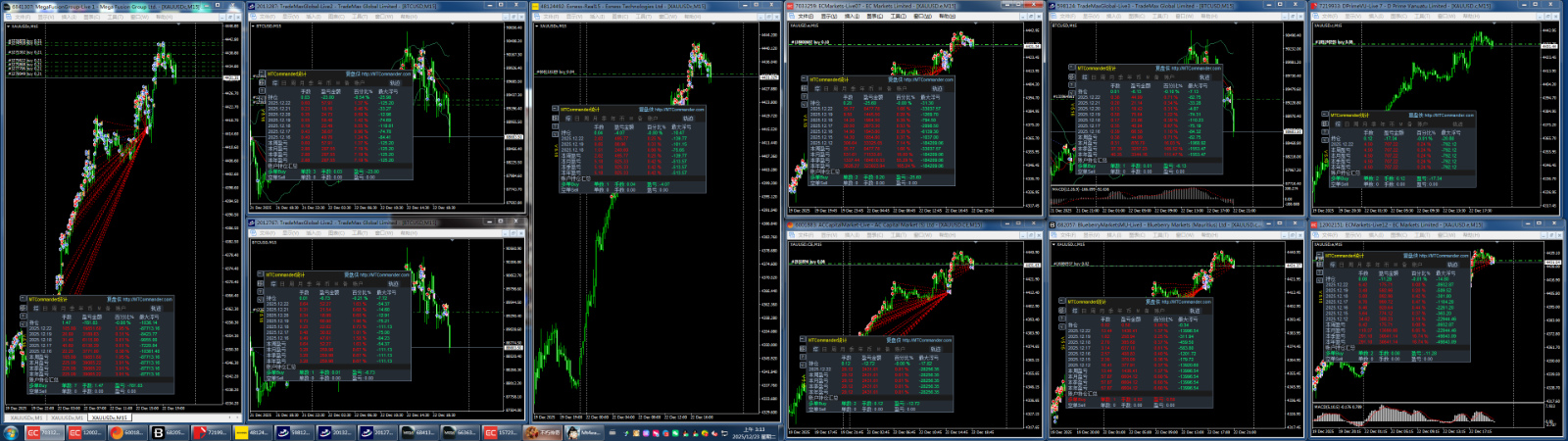The width and height of the screenshot is (1568, 441).
Task: Activate yellow Exness 48124 terminal in taskbar
Action: point(252,432)
